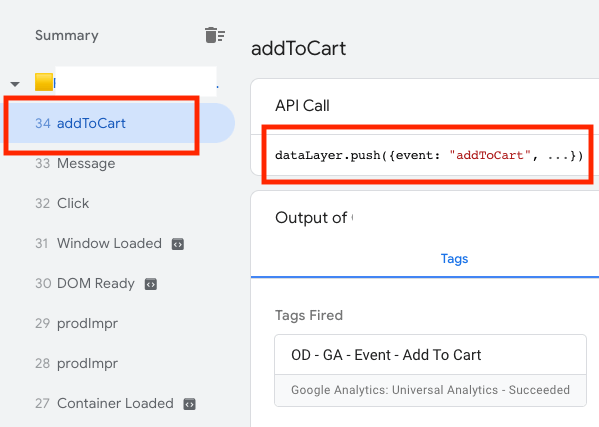This screenshot has height=427, width=599.
Task: Switch to the Tags tab
Action: coord(454,259)
